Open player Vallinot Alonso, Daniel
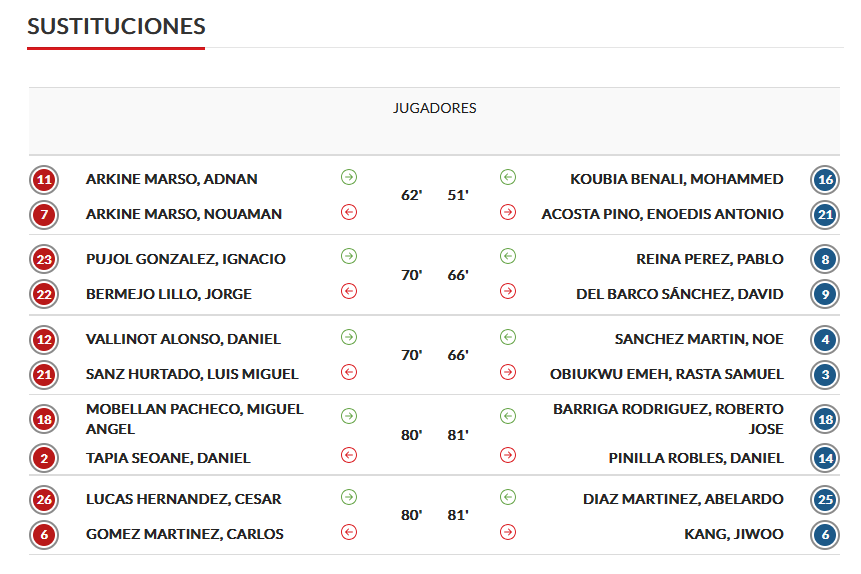This screenshot has width=861, height=574. (183, 339)
